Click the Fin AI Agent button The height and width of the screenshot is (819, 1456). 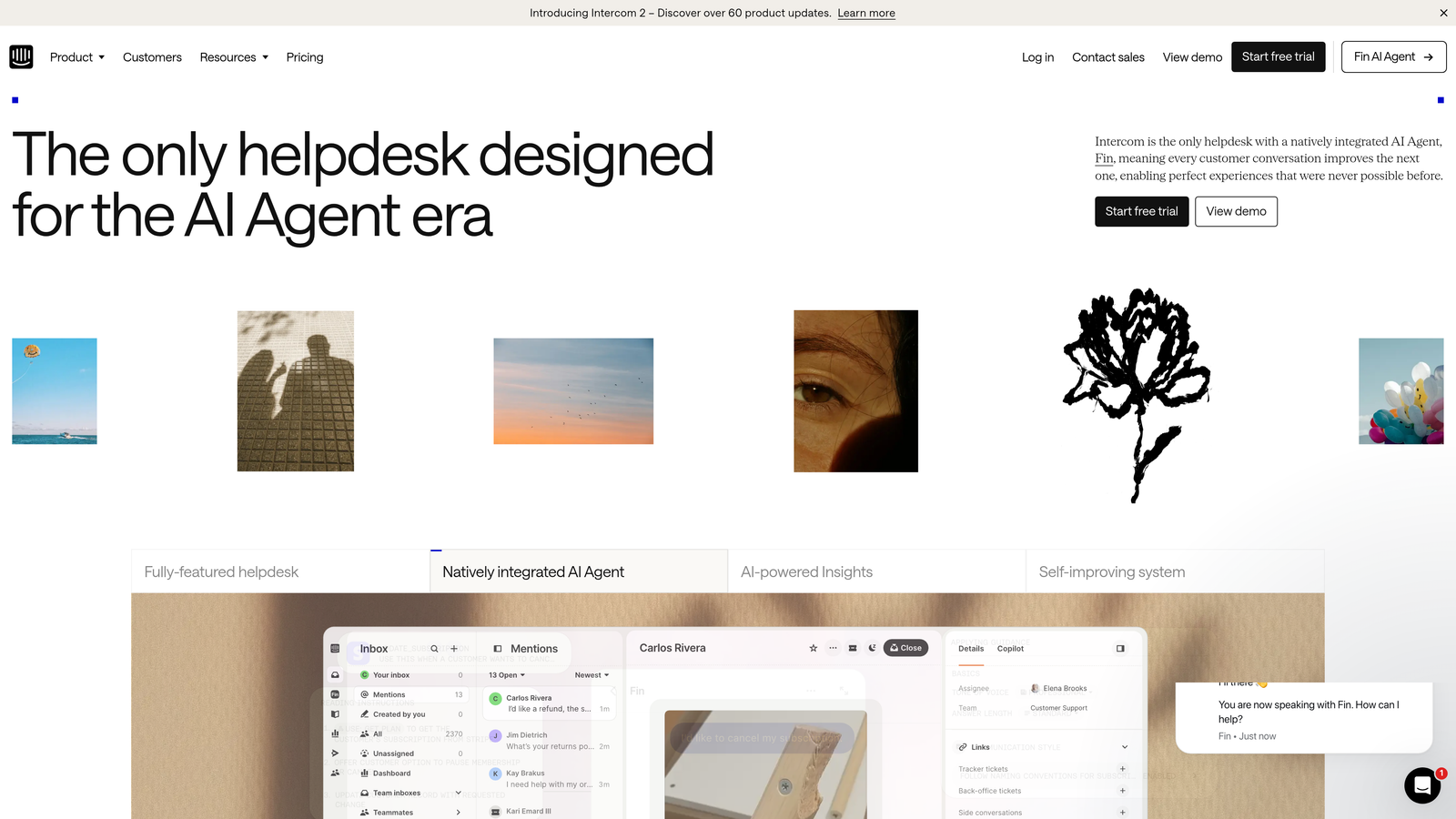[x=1394, y=56]
